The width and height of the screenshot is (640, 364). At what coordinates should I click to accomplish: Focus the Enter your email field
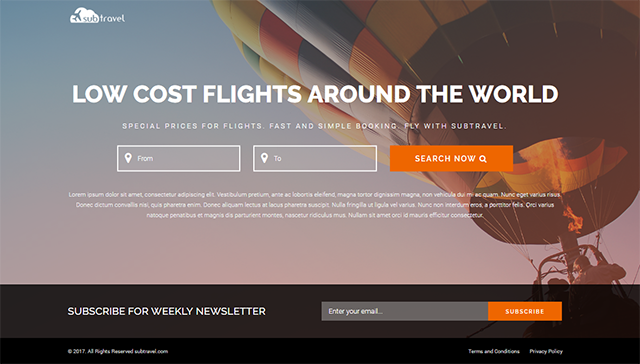pyautogui.click(x=405, y=311)
